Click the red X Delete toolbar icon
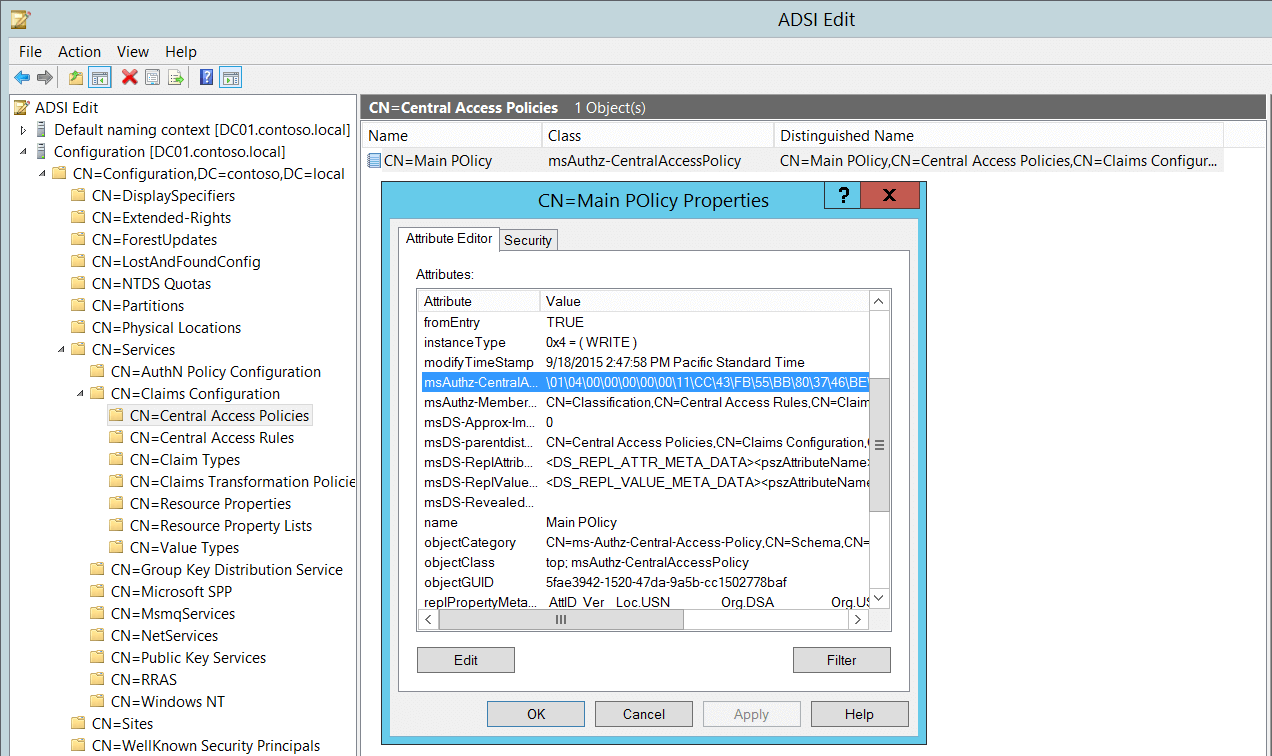 coord(129,78)
